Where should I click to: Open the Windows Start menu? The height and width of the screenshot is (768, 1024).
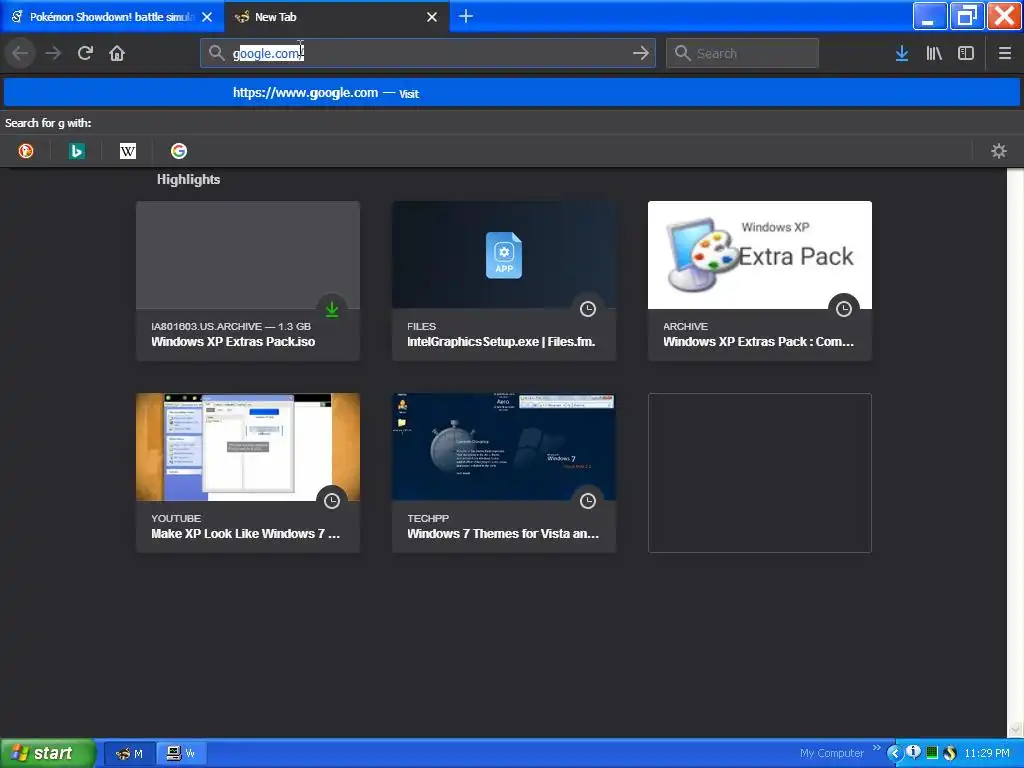[47, 753]
